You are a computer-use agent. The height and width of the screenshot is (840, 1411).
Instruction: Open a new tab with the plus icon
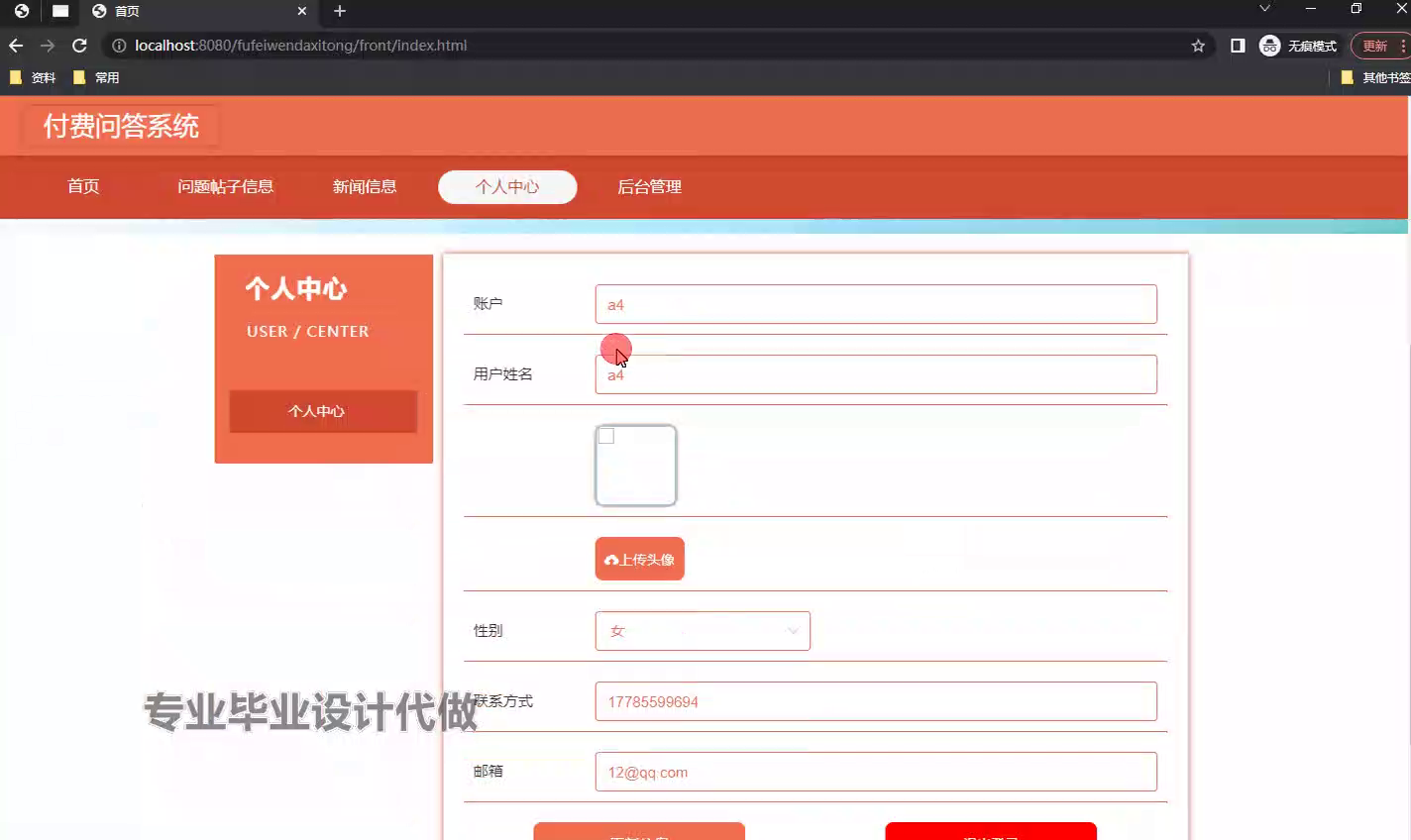click(x=340, y=11)
